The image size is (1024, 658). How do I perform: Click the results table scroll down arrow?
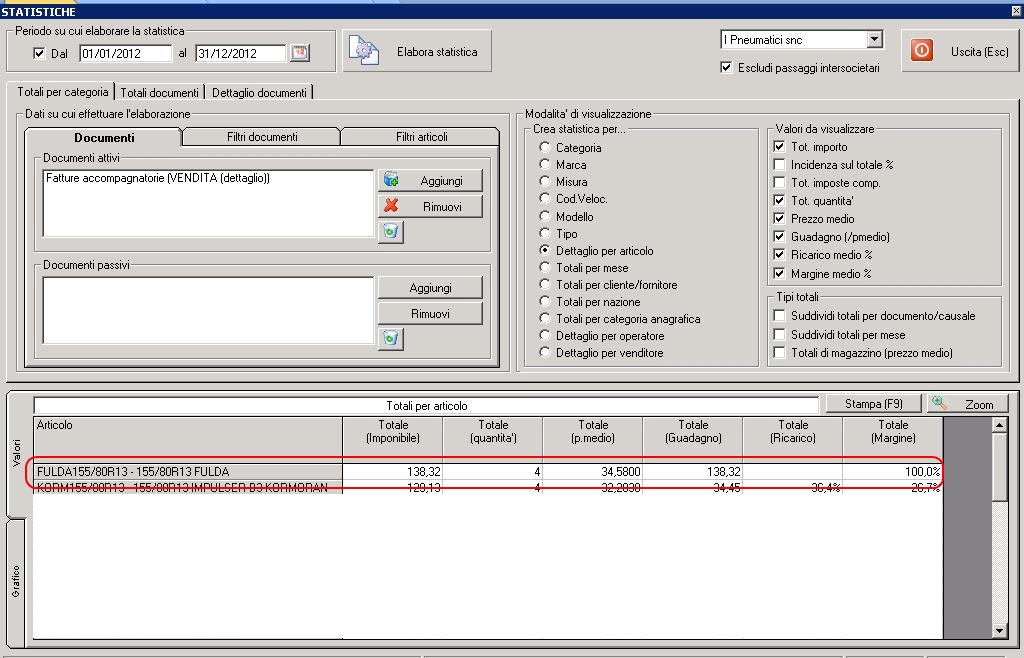click(999, 630)
